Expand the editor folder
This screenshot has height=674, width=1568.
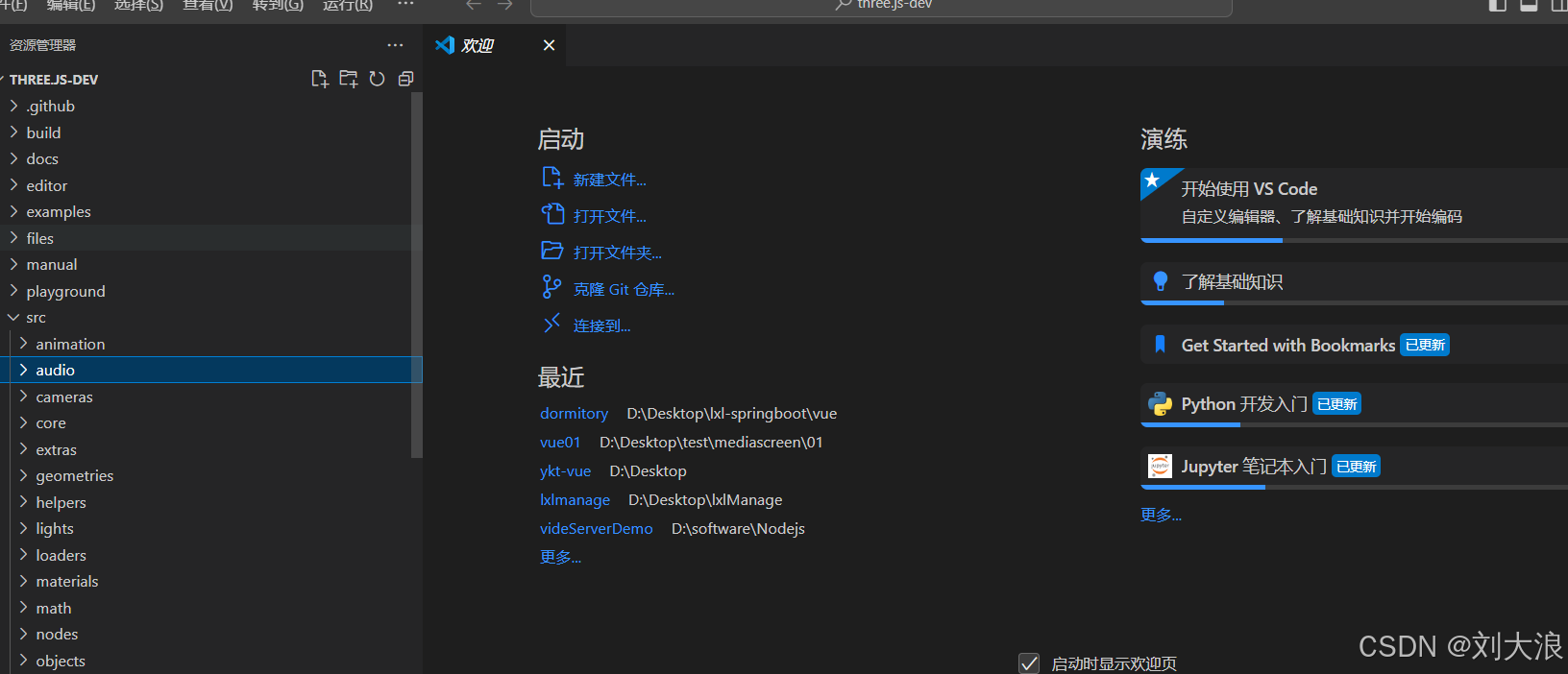pos(211,185)
